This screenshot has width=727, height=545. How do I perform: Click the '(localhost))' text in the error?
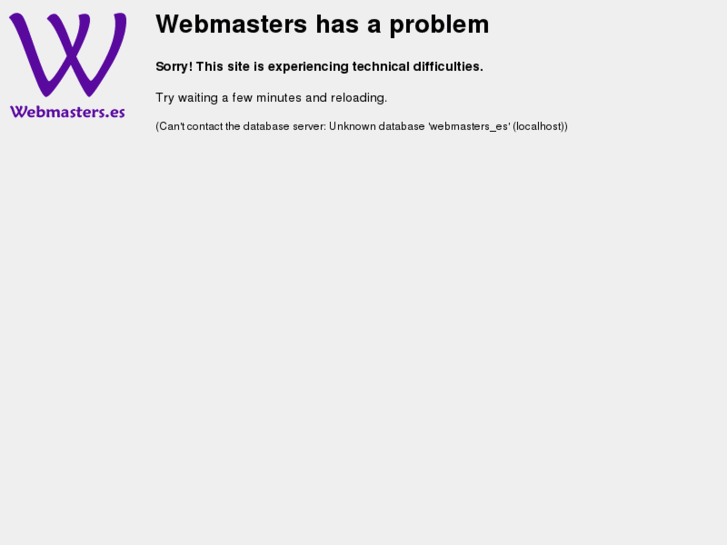[540, 126]
